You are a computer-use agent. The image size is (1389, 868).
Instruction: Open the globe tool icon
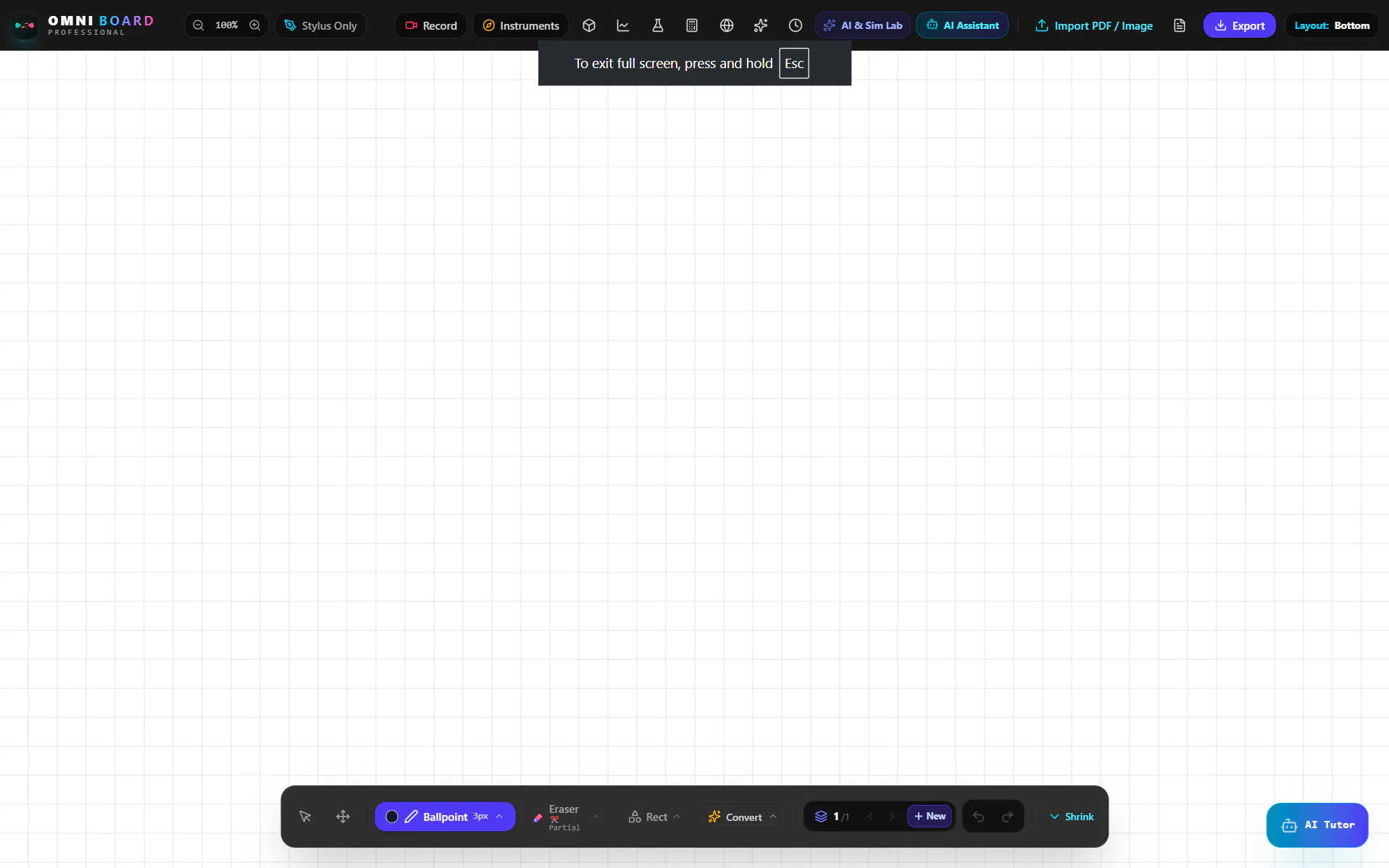[727, 25]
